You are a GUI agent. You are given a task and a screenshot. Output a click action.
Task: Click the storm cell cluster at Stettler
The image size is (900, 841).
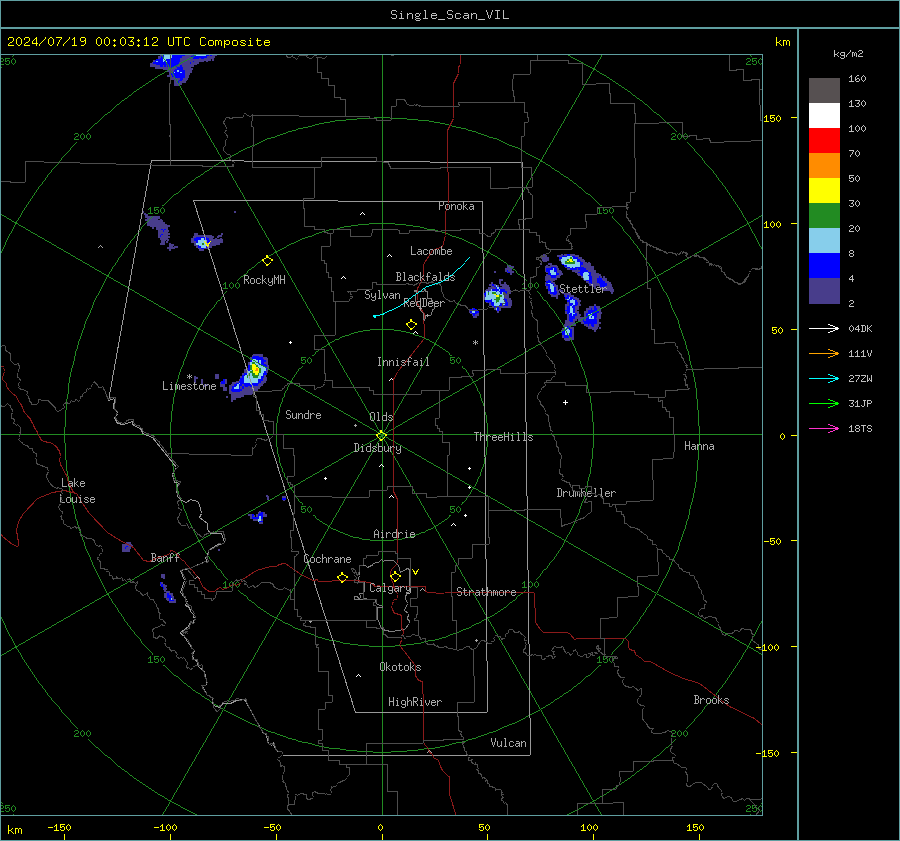[x=576, y=296]
